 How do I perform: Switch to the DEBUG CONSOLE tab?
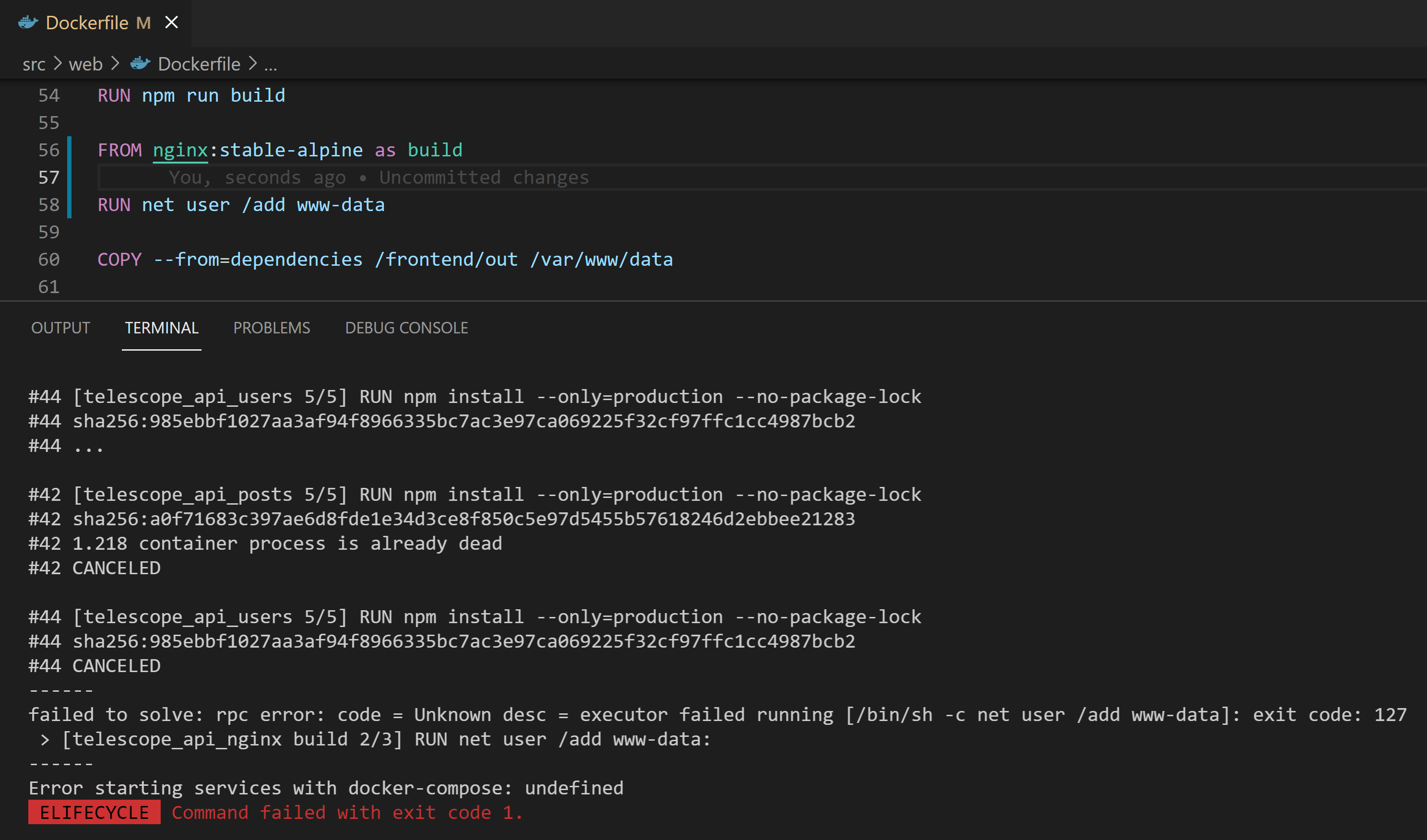point(406,328)
